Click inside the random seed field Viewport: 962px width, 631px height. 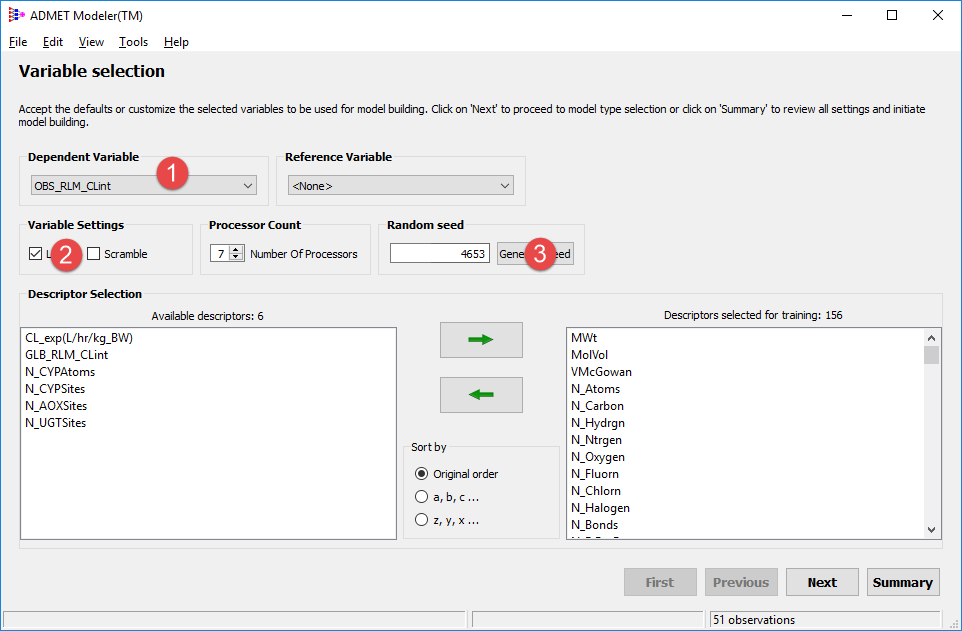(x=440, y=254)
